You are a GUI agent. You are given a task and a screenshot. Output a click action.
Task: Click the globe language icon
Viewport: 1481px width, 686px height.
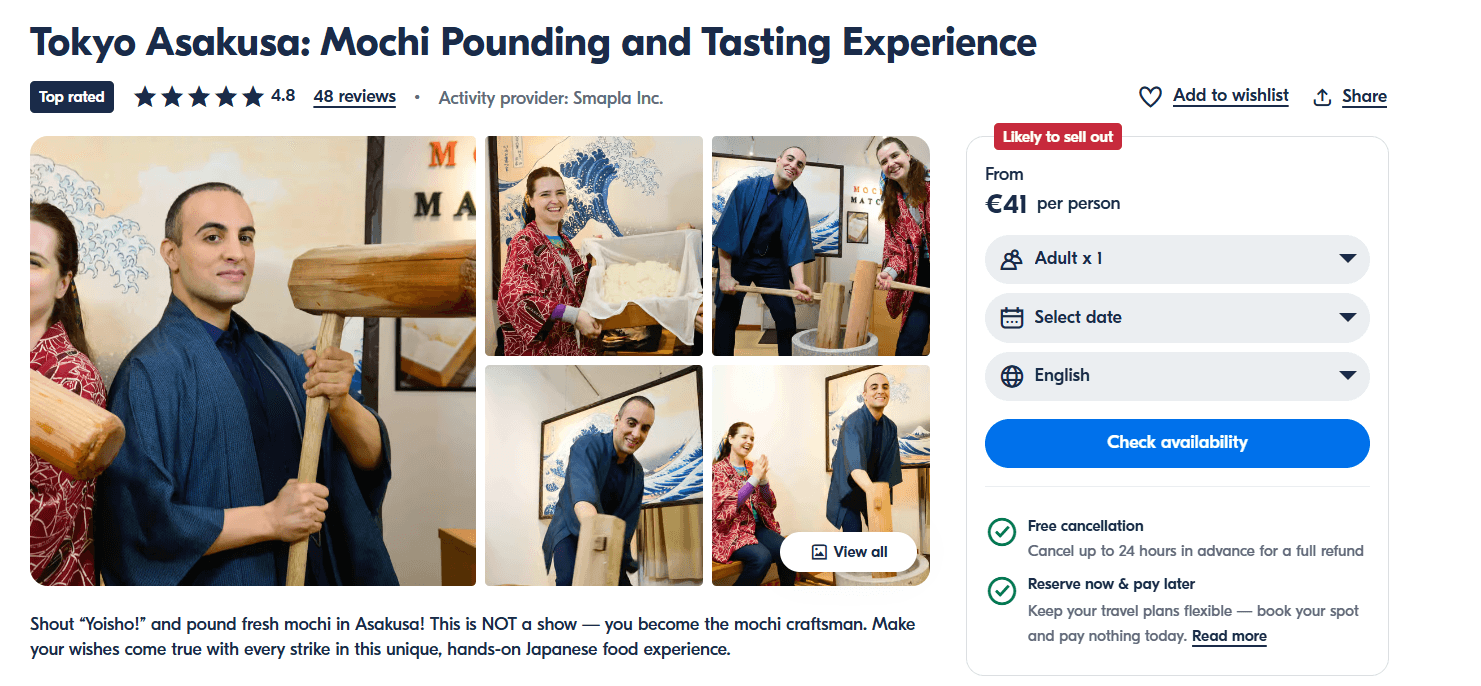click(x=1012, y=376)
